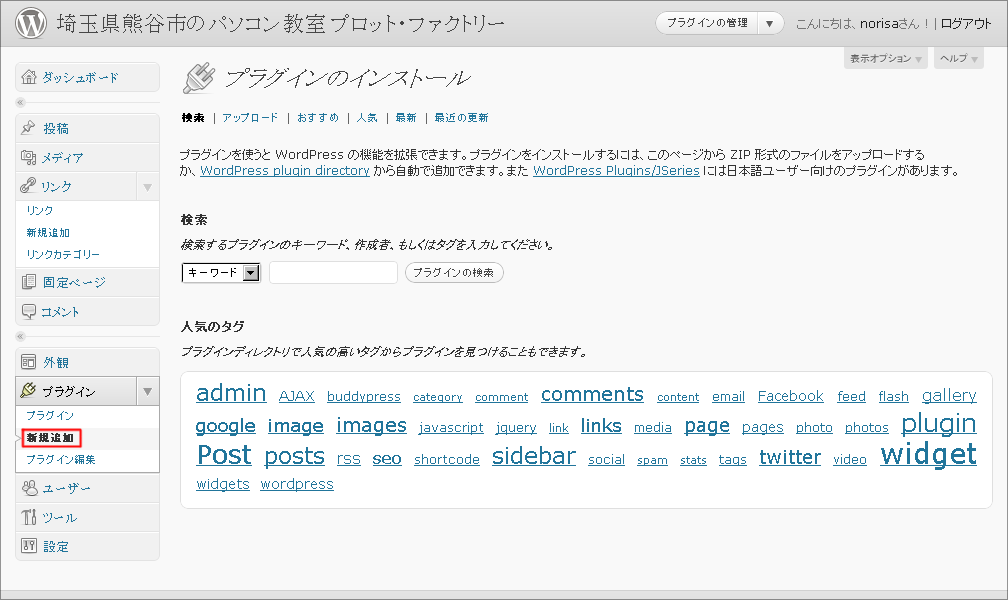Click 新規追加 under the プラグイン menu

coord(51,438)
